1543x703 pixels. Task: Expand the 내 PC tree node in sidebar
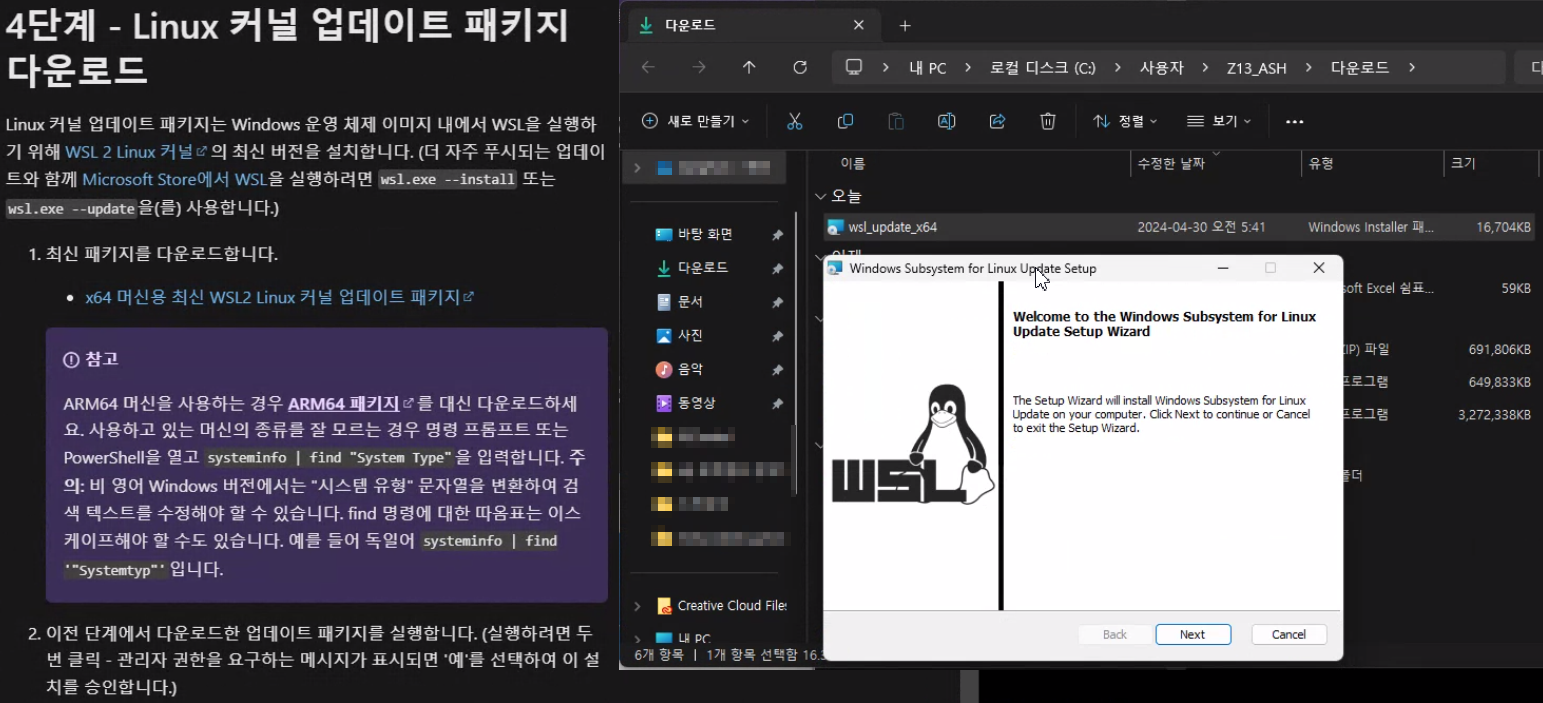click(x=637, y=638)
